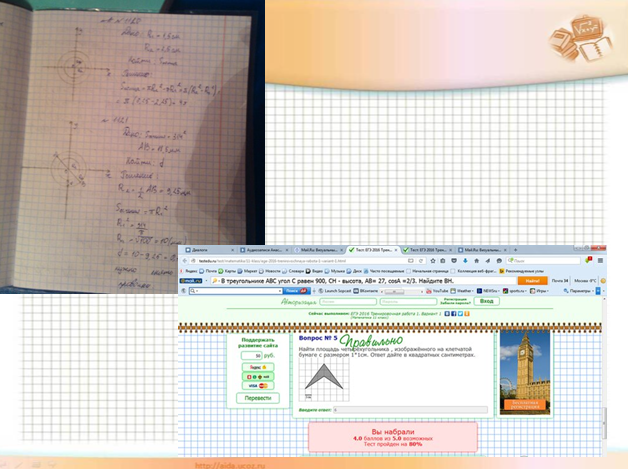Click the YouTube toolbar shortcut
The image size is (628, 469).
click(x=437, y=291)
